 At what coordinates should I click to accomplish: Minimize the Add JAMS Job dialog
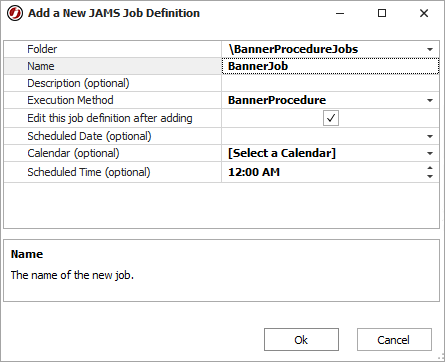click(340, 13)
